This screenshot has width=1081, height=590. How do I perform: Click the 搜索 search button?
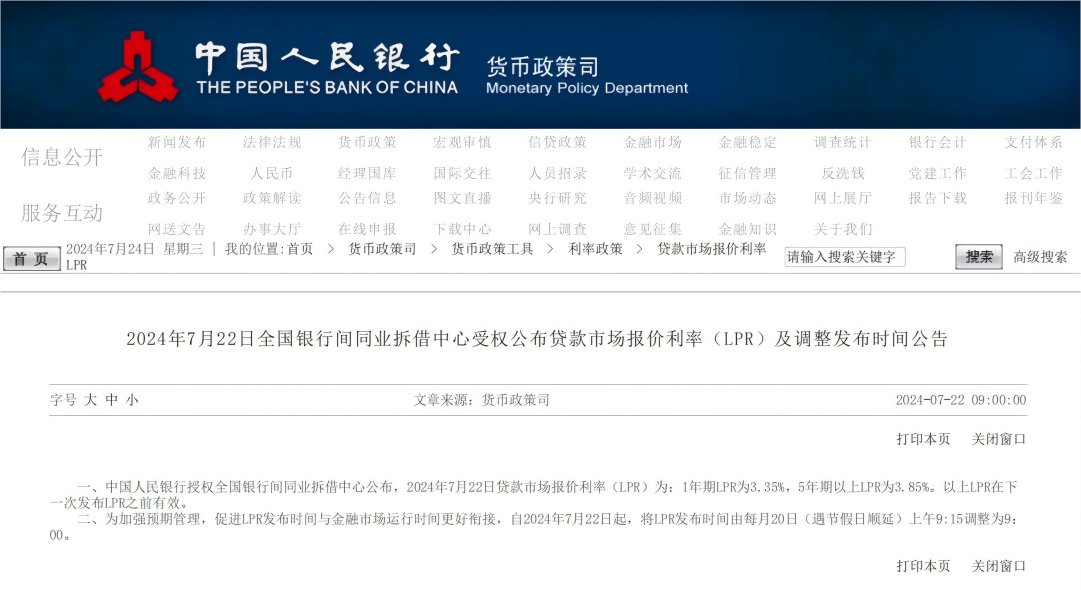(x=978, y=257)
